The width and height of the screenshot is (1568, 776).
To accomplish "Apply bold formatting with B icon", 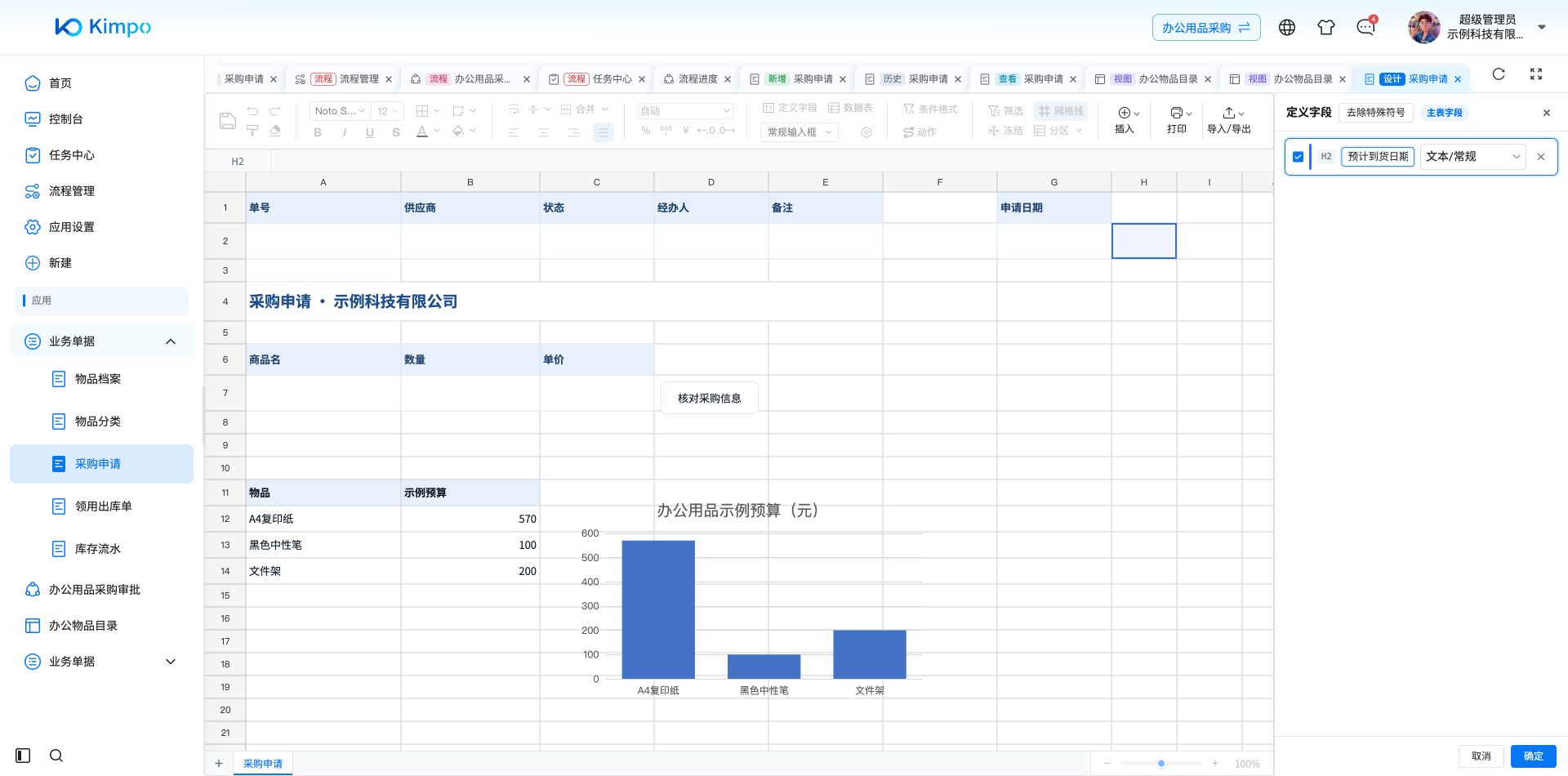I will [x=318, y=132].
